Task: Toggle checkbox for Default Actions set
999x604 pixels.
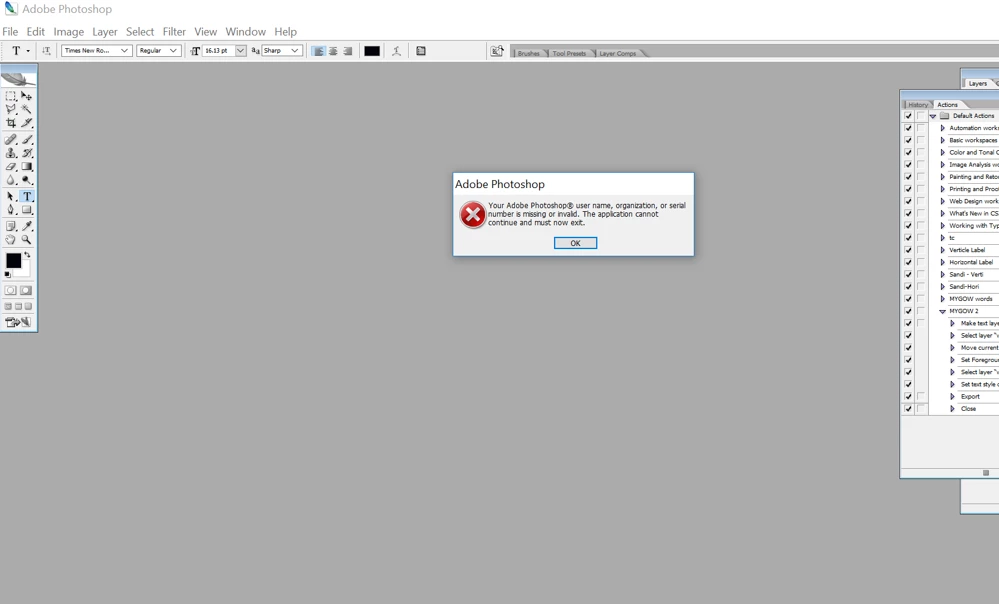Action: click(x=908, y=116)
